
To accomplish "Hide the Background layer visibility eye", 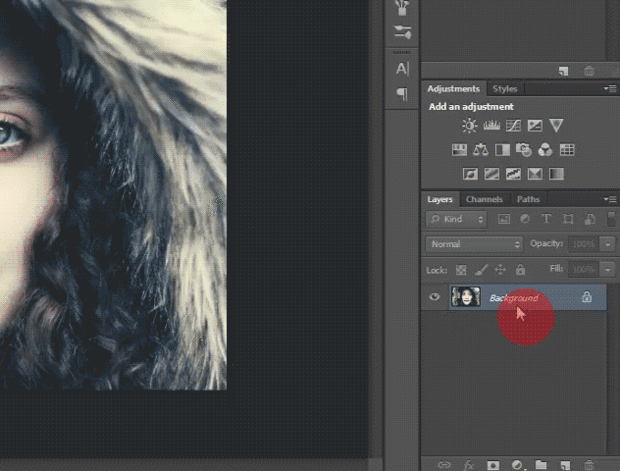I will pyautogui.click(x=434, y=297).
